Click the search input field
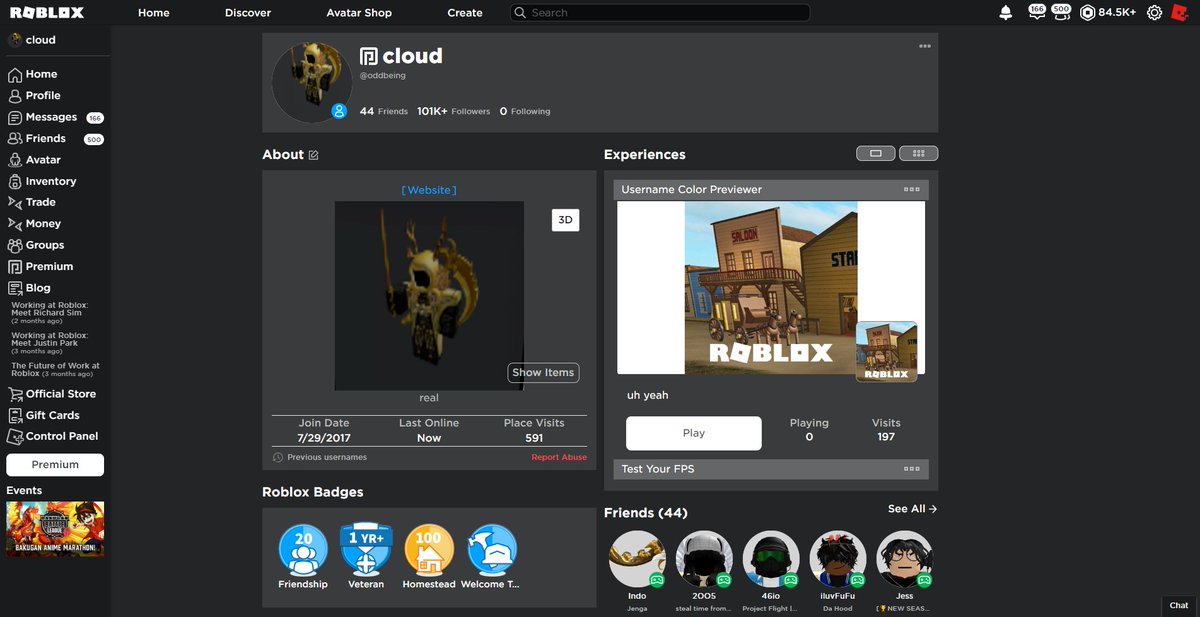1200x617 pixels. [x=660, y=13]
